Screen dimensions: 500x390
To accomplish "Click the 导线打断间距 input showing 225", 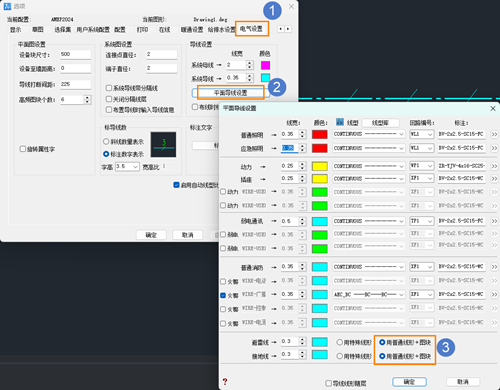I will click(x=76, y=84).
